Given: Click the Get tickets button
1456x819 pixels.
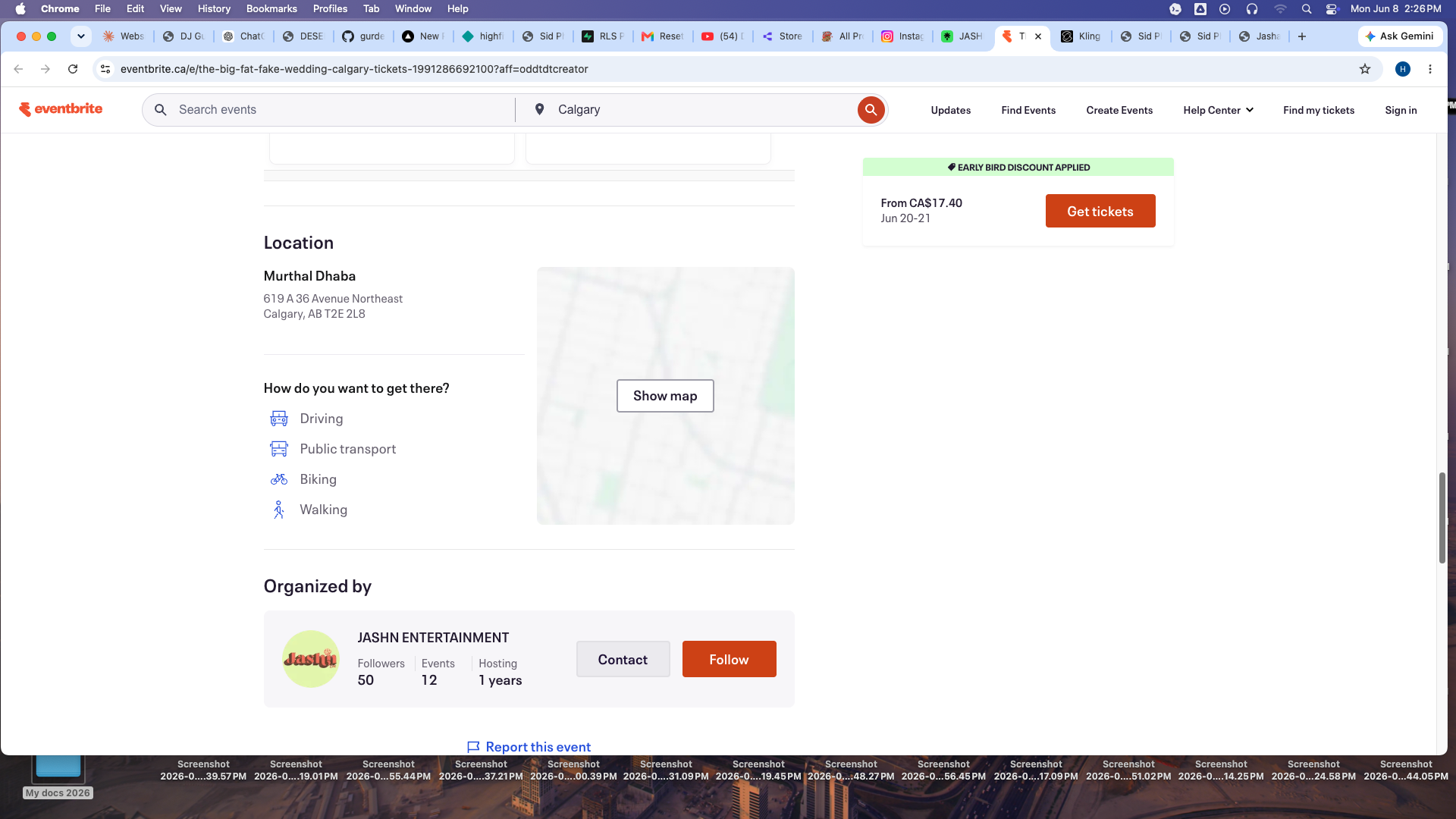Looking at the screenshot, I should [x=1100, y=211].
